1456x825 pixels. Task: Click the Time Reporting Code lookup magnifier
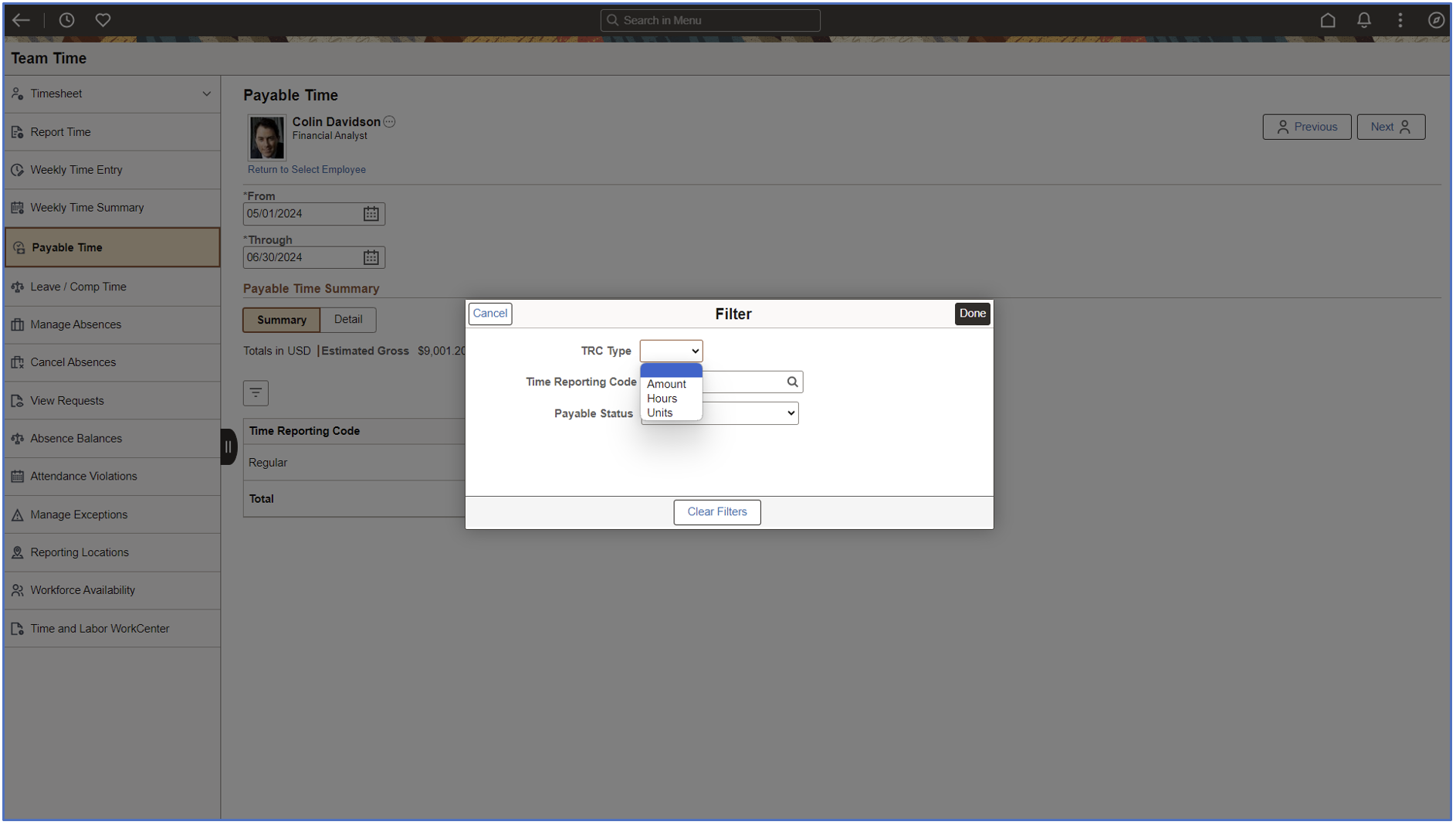tap(792, 382)
